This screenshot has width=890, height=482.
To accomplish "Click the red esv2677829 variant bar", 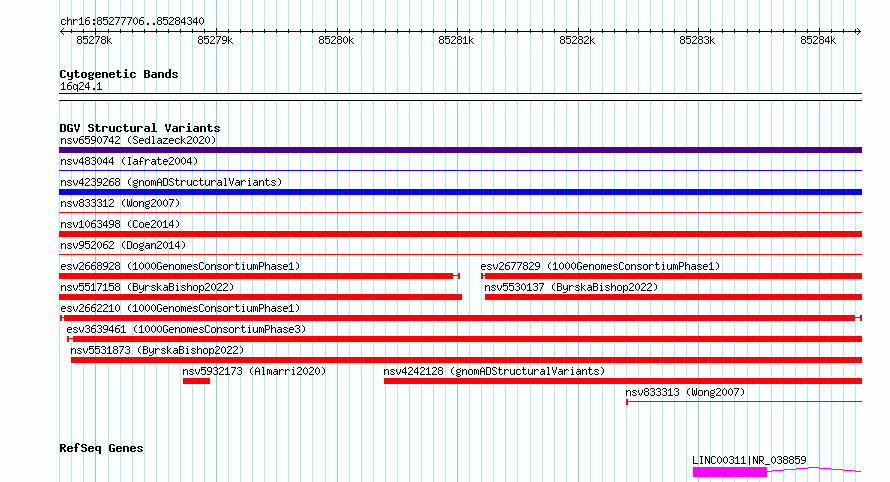I will (x=671, y=276).
